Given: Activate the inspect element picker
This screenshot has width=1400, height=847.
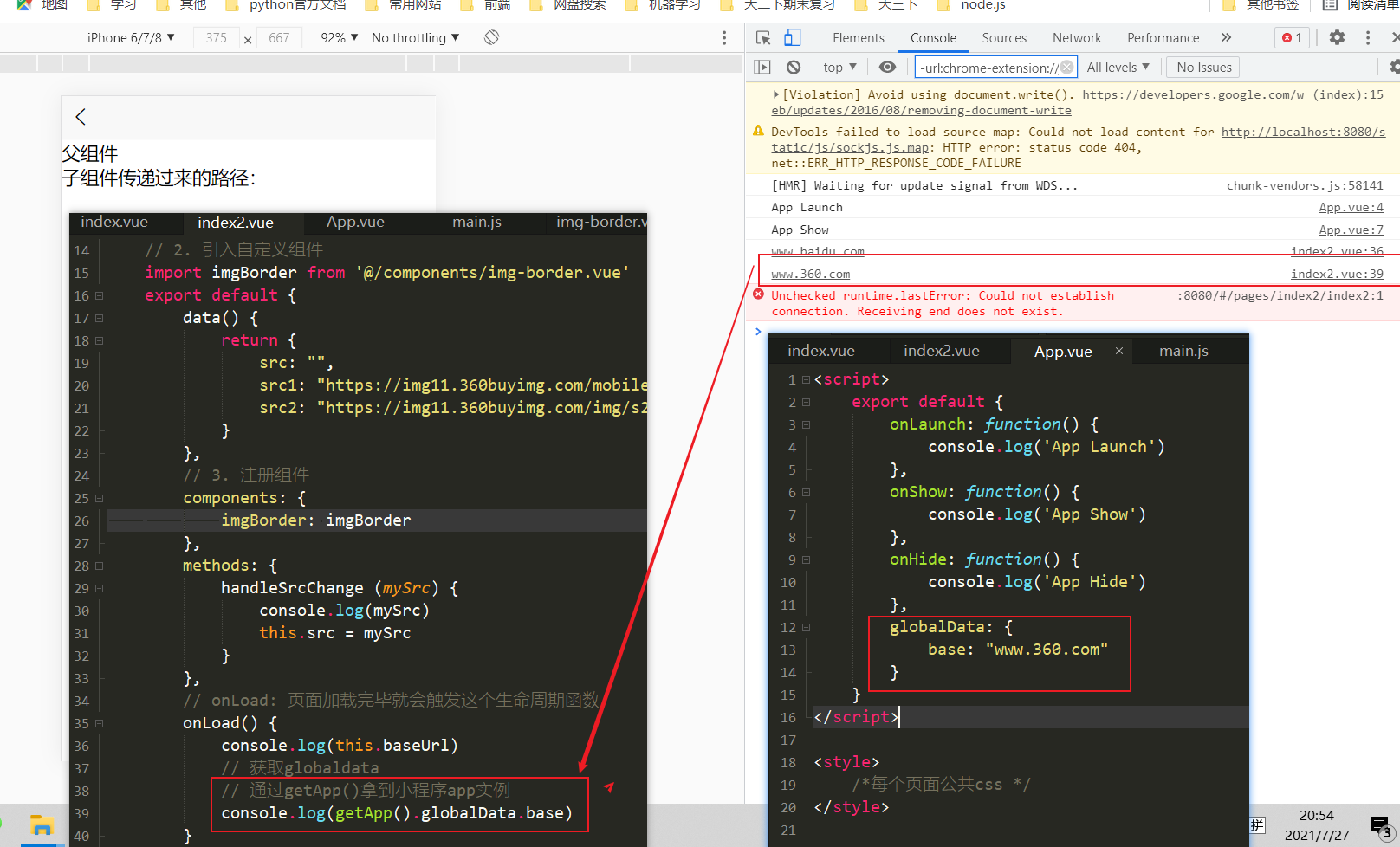Looking at the screenshot, I should point(763,37).
